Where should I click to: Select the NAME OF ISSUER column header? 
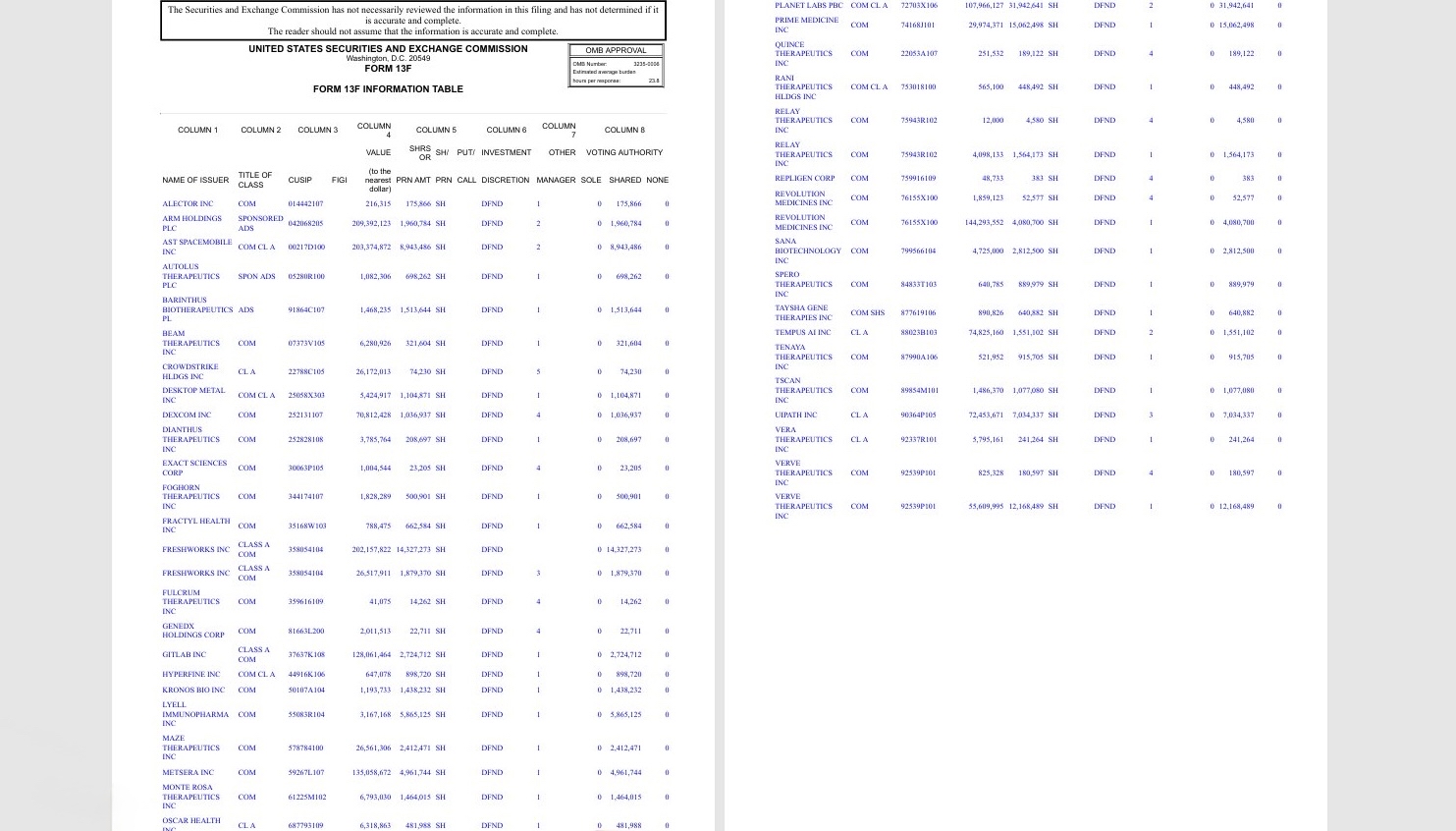(195, 181)
